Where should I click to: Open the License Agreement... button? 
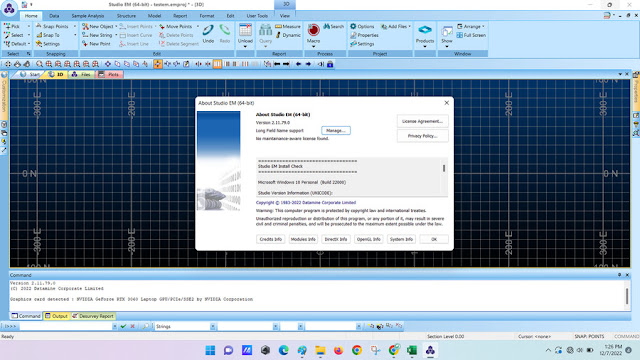(x=422, y=121)
